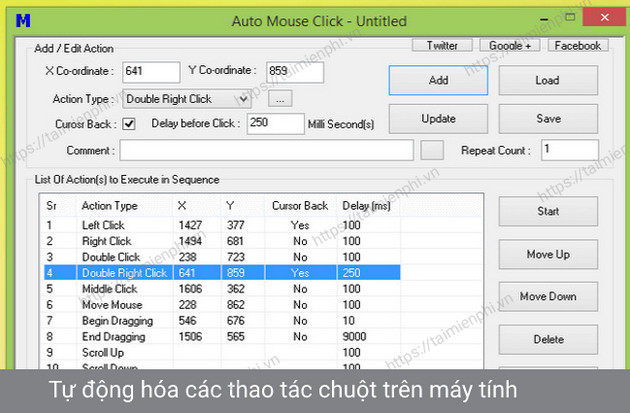Click the Start button
The height and width of the screenshot is (413, 630).
click(548, 211)
